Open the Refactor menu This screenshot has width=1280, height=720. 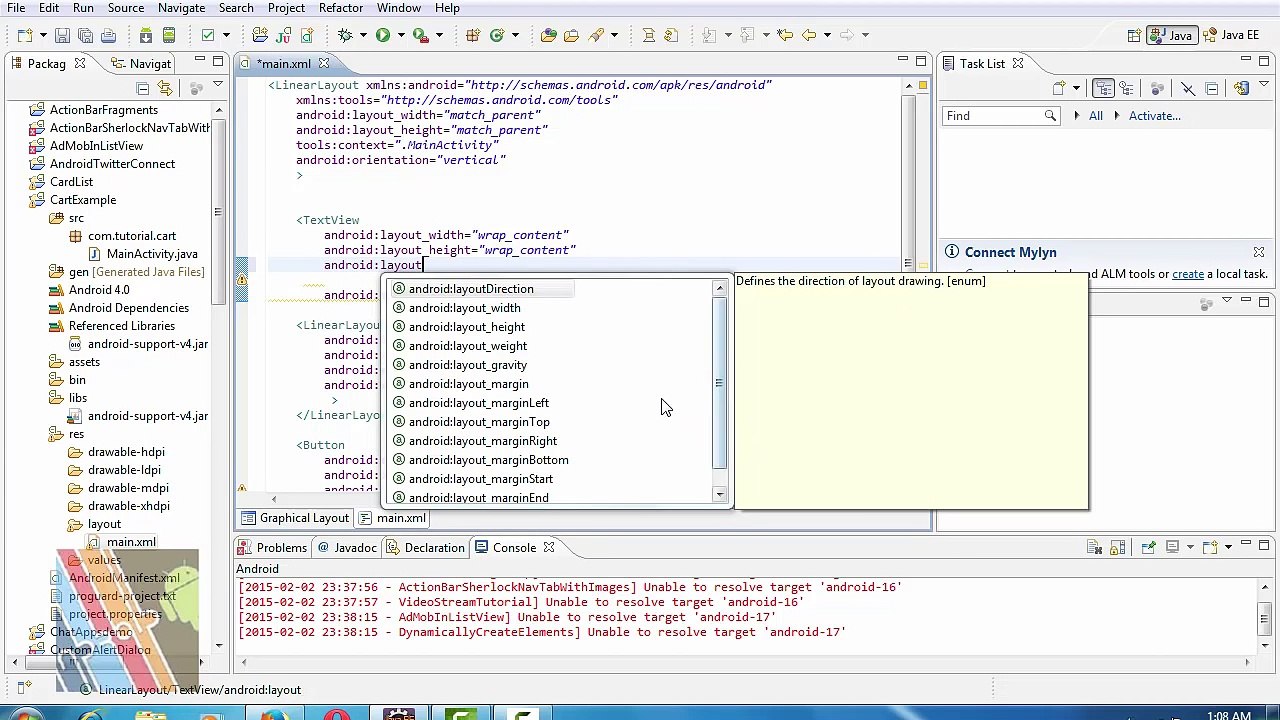[x=340, y=8]
